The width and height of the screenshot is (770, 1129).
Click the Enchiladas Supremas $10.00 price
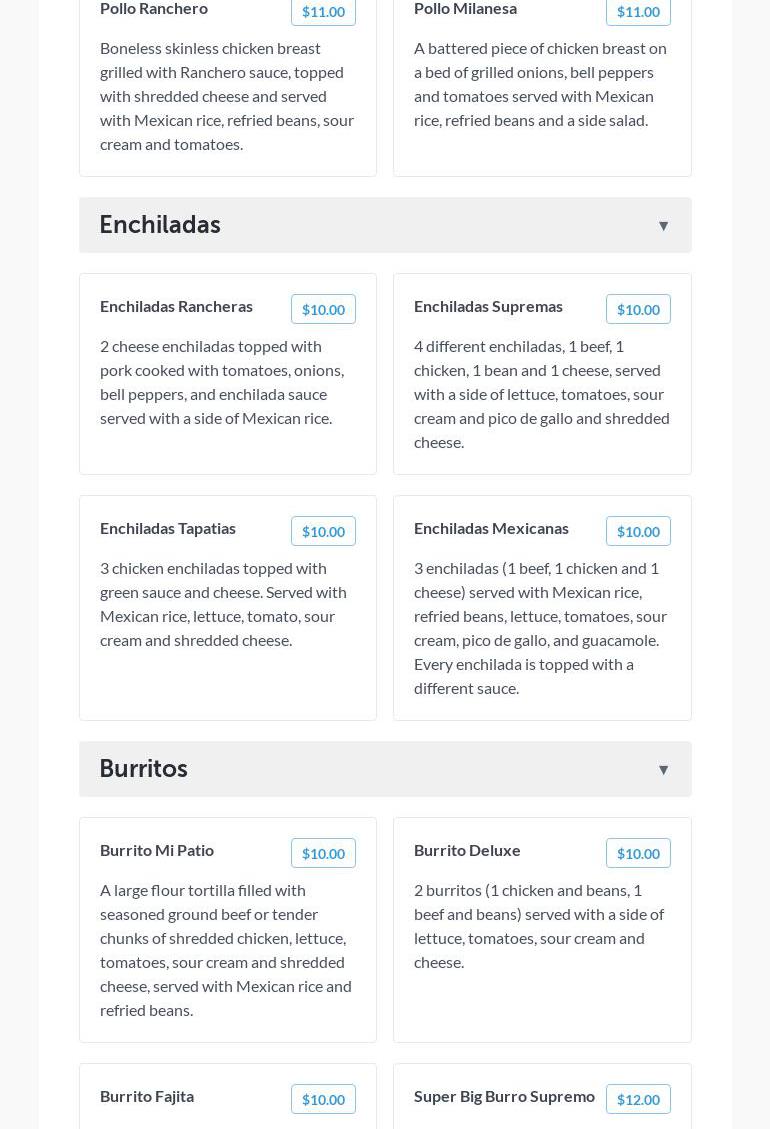tap(638, 310)
